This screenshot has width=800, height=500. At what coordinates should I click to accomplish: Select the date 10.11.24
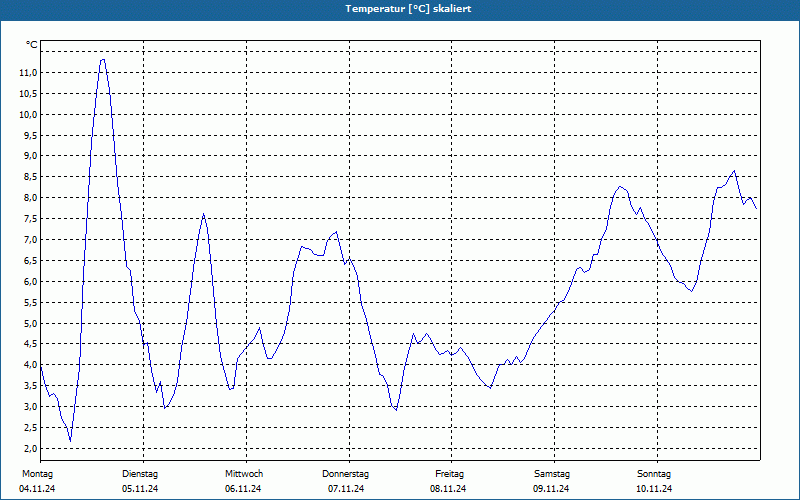[654, 489]
